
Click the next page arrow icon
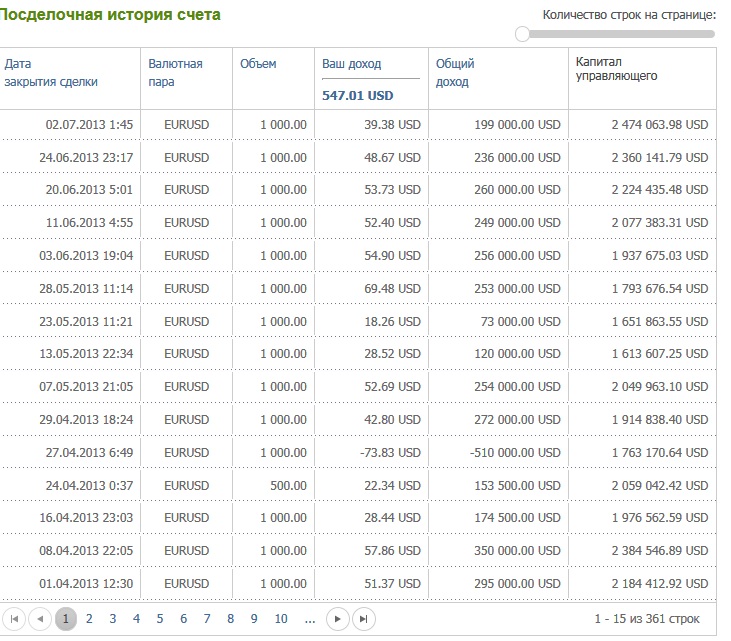tap(338, 619)
